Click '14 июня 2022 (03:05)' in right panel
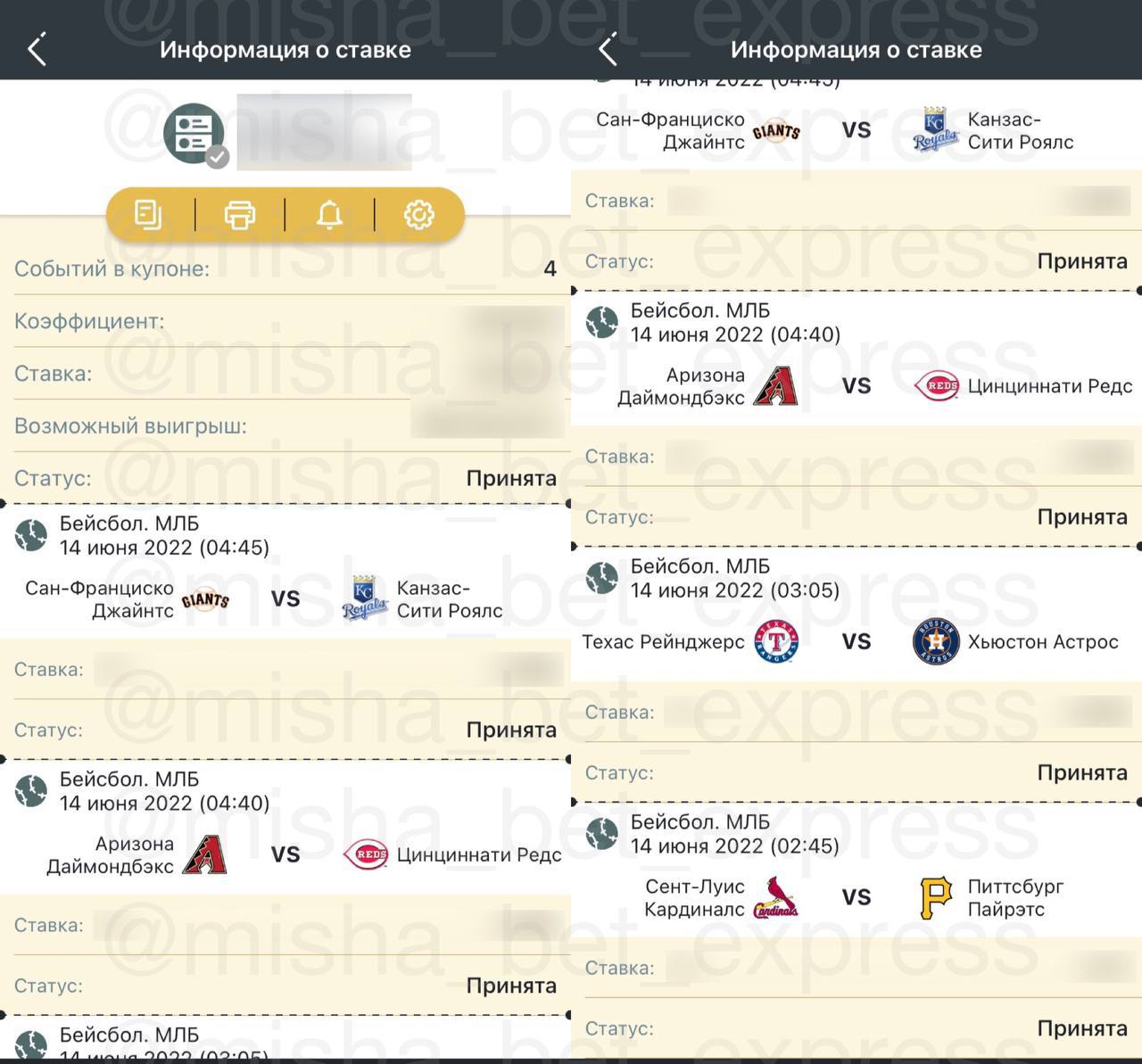Image resolution: width=1142 pixels, height=1064 pixels. (735, 590)
